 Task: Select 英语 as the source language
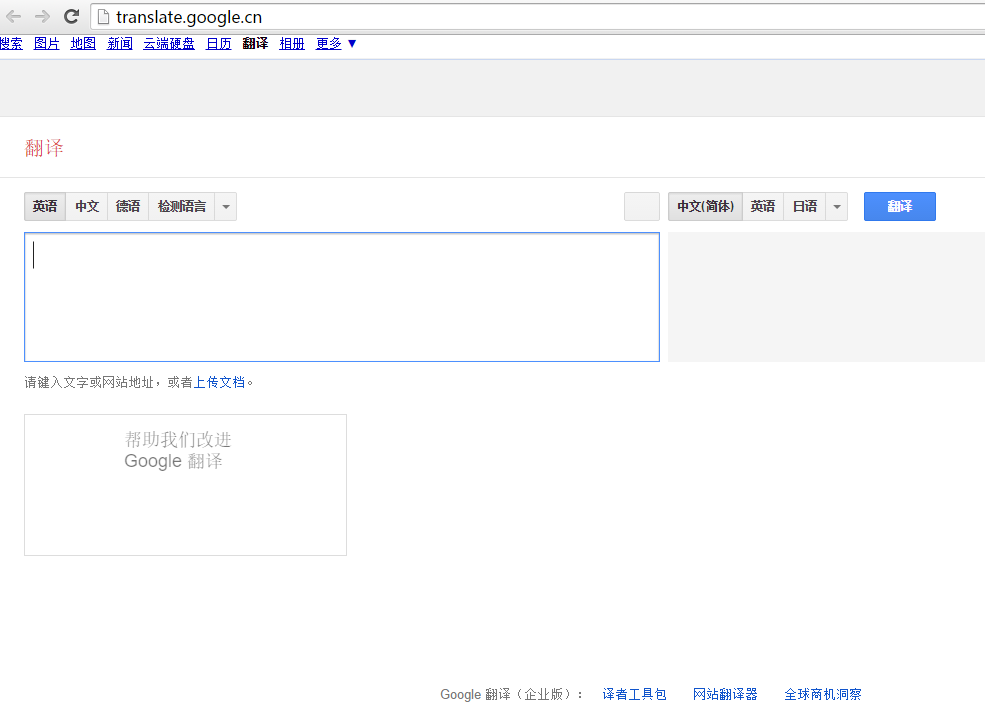45,207
